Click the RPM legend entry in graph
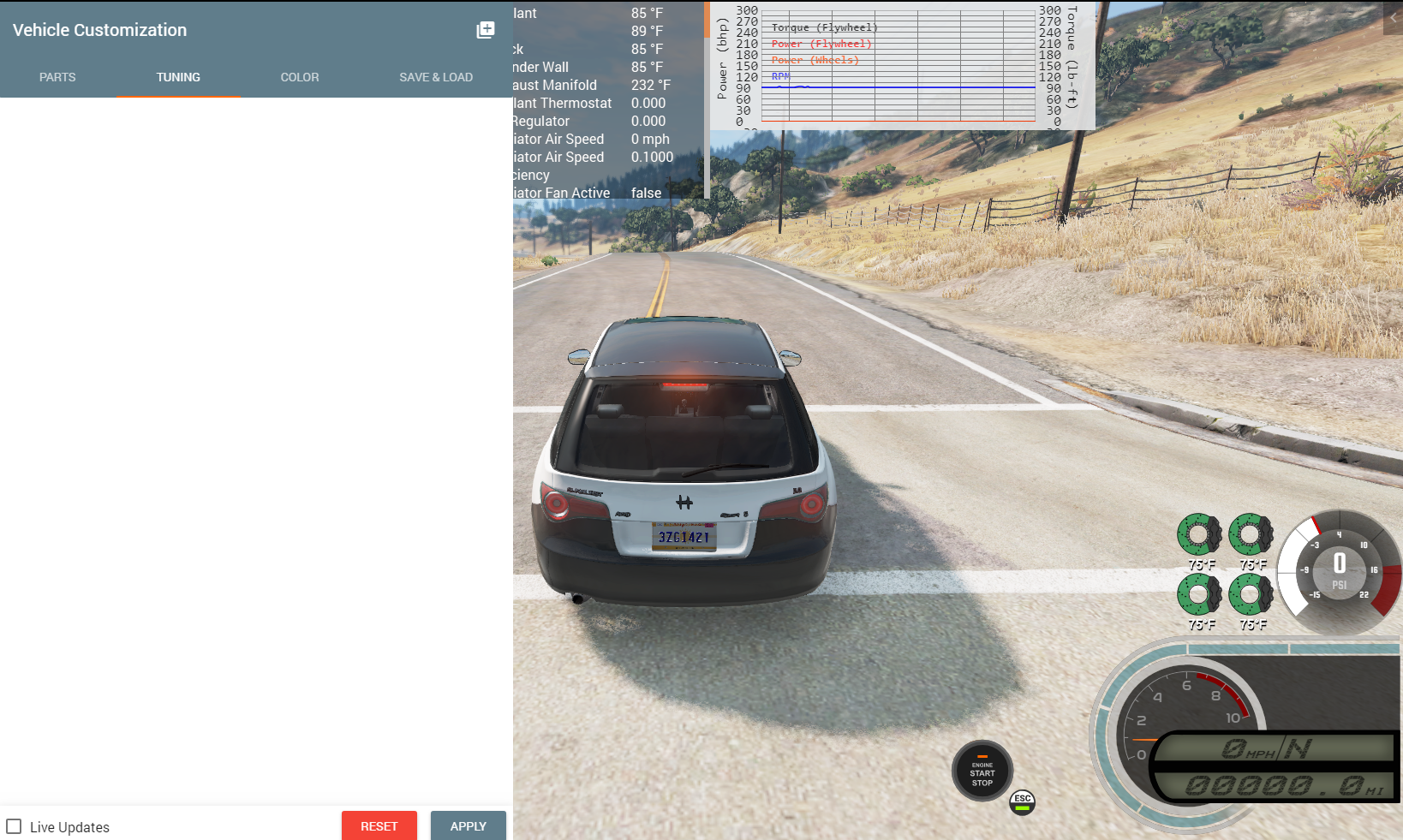The height and width of the screenshot is (840, 1403). [x=781, y=76]
